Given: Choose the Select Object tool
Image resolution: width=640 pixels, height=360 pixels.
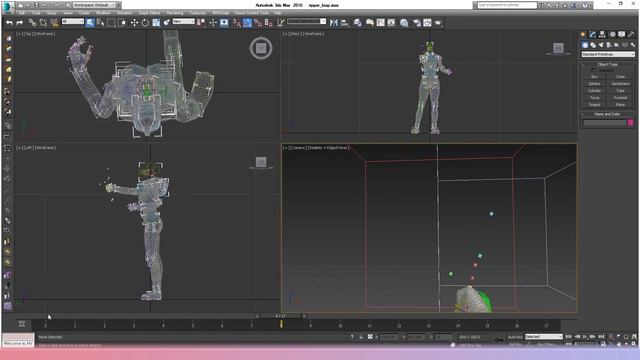Looking at the screenshot, I should pyautogui.click(x=90, y=23).
